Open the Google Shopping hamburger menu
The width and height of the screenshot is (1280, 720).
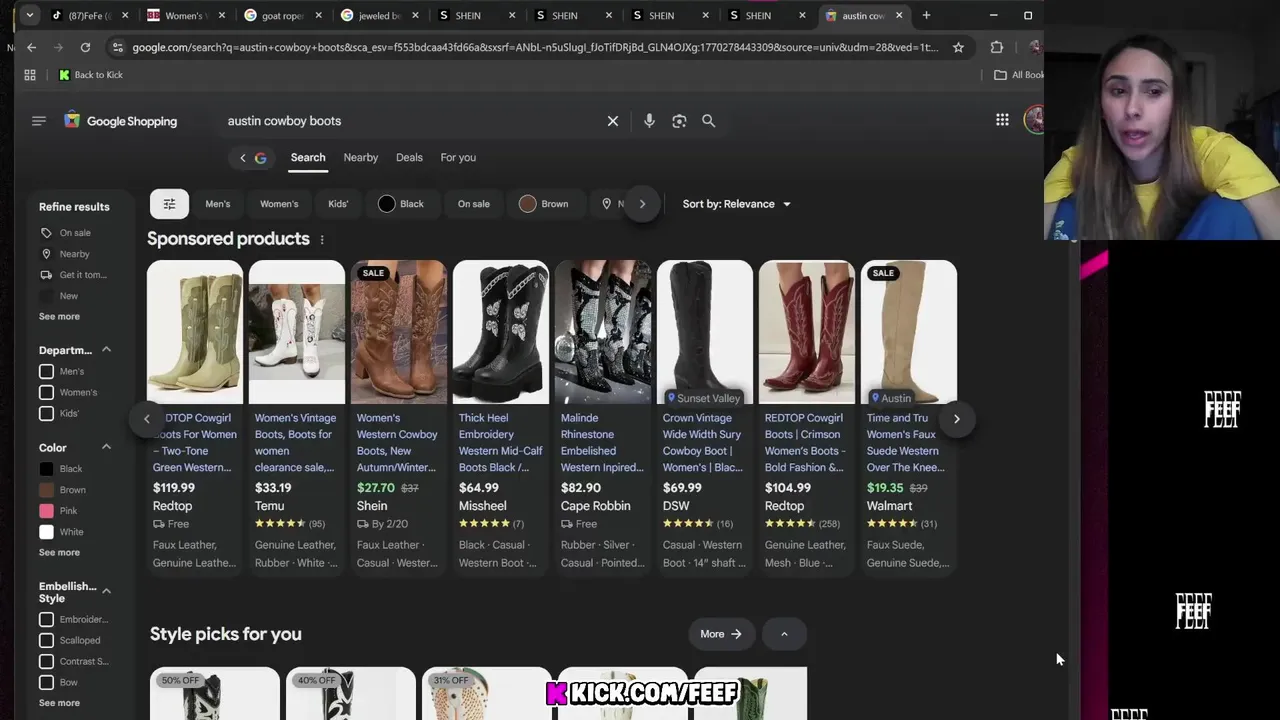click(x=39, y=121)
